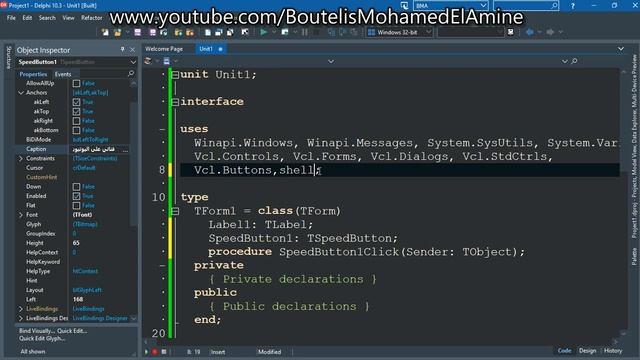640x360 pixels.
Task: Collapse the TForm1 class code fold
Action: click(175, 211)
